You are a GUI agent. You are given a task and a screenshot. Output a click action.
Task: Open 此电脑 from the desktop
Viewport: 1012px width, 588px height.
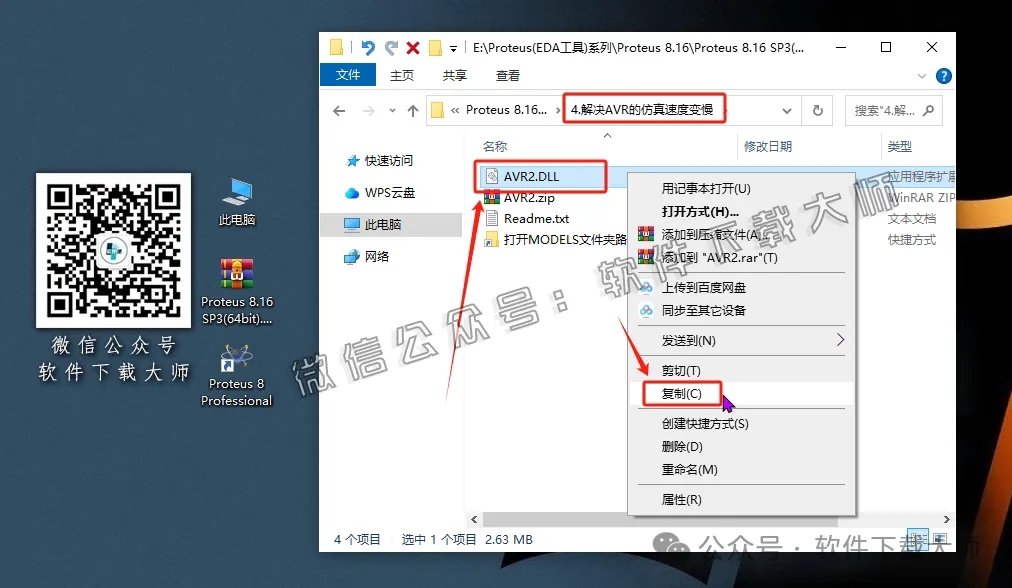(235, 189)
